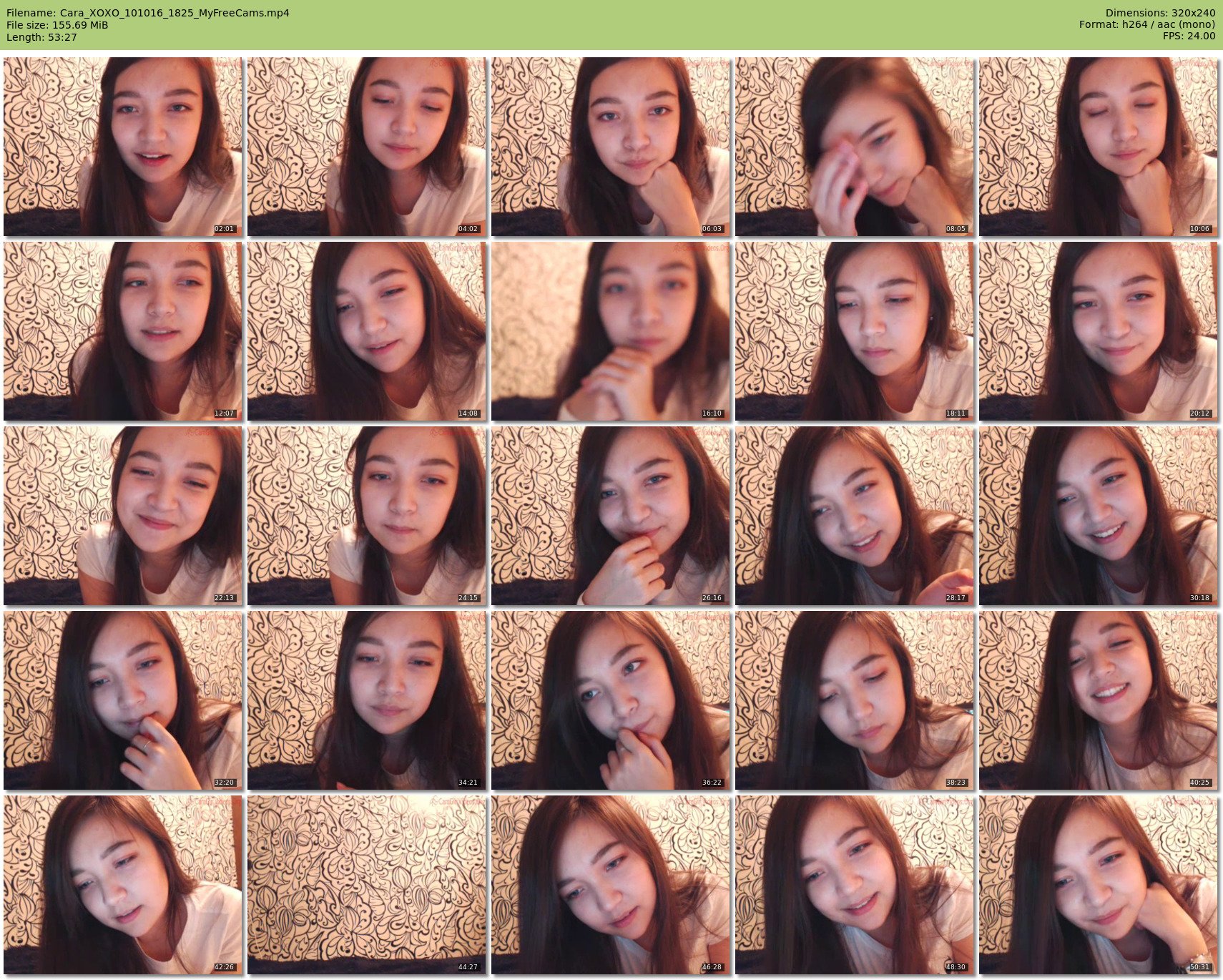Open the thumbnail at 08:05

pos(854,147)
